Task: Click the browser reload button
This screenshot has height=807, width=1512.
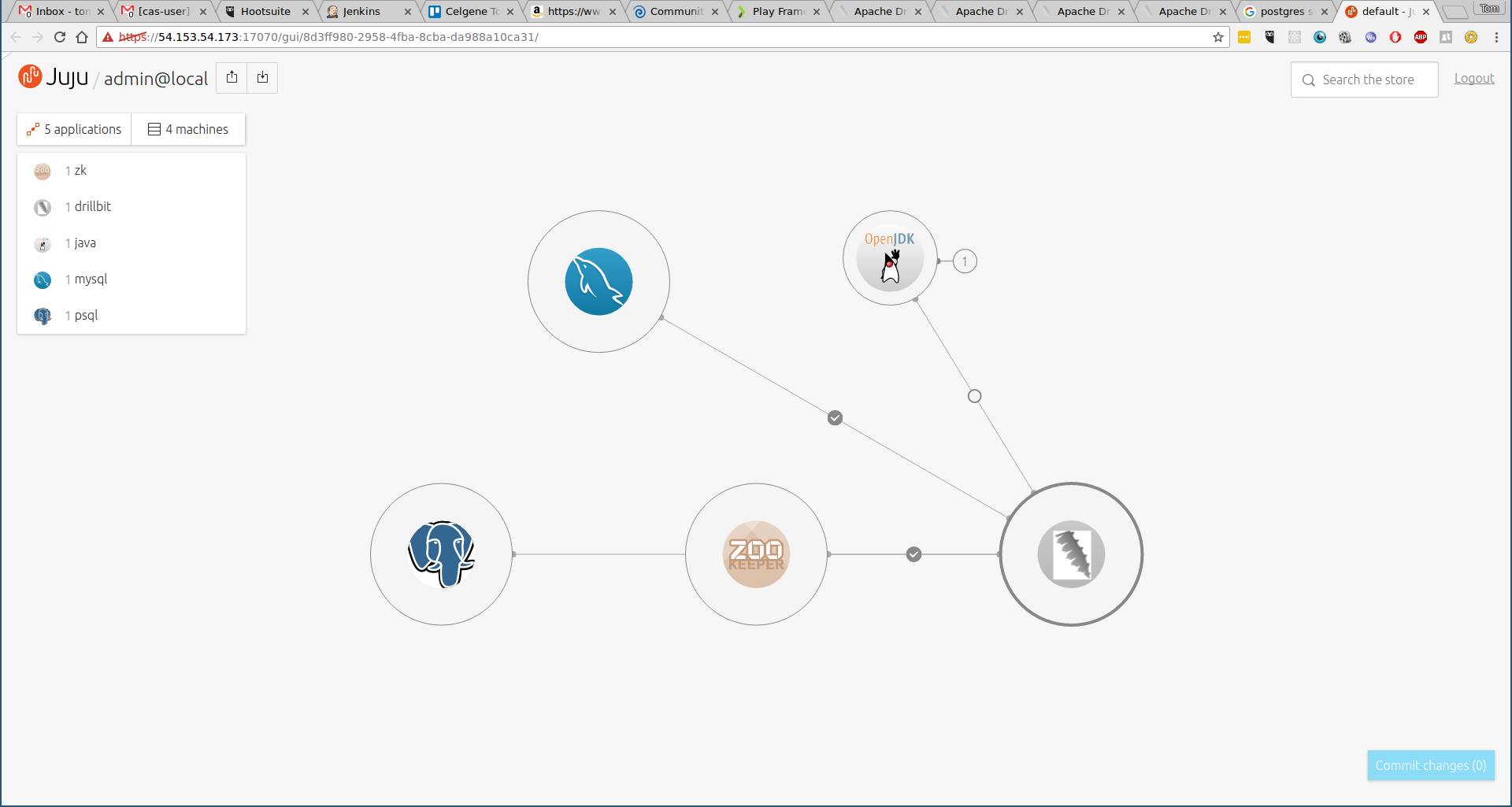Action: click(x=60, y=37)
